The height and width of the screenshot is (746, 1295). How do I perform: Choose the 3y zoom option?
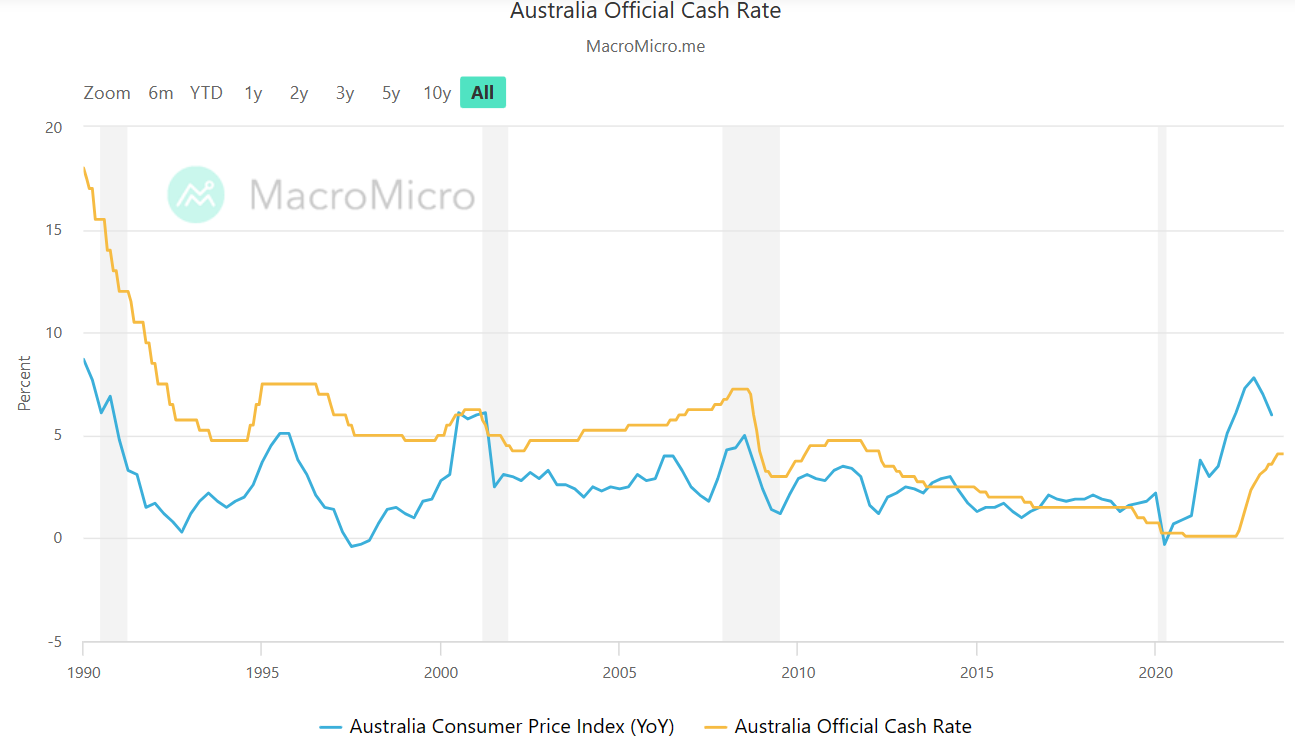[x=345, y=93]
